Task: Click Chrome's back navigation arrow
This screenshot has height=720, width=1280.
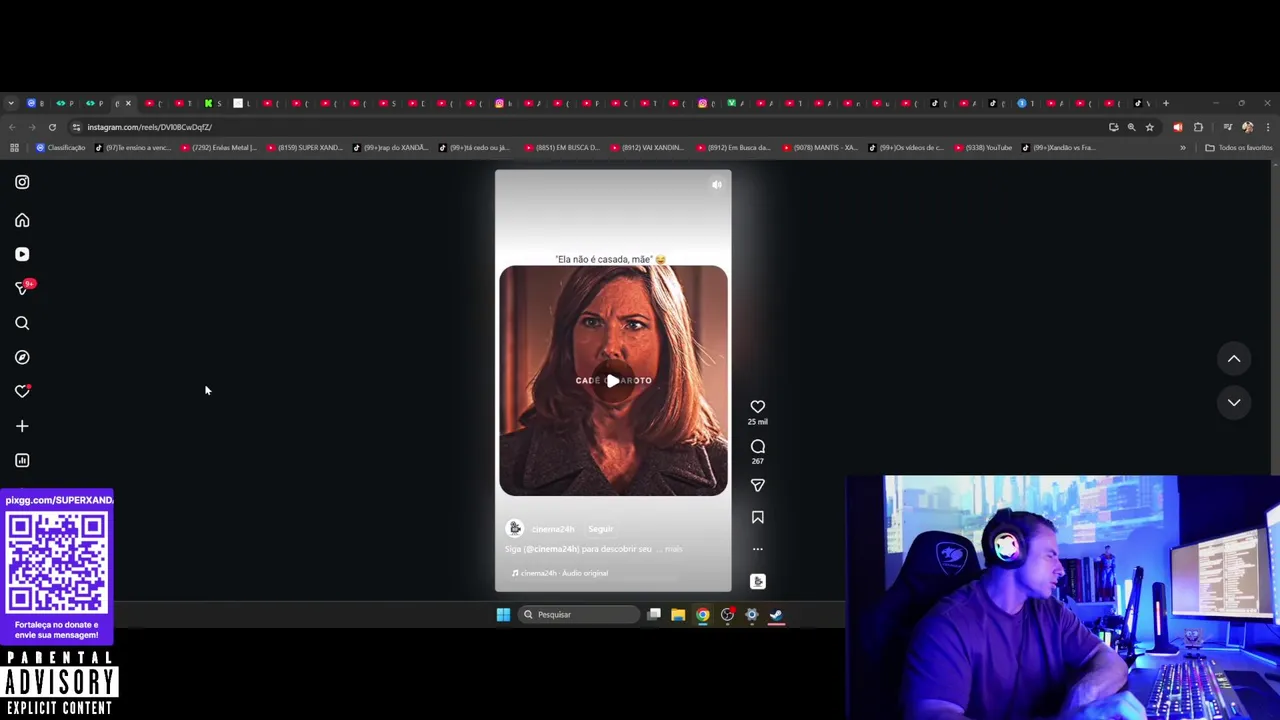Action: [x=12, y=127]
